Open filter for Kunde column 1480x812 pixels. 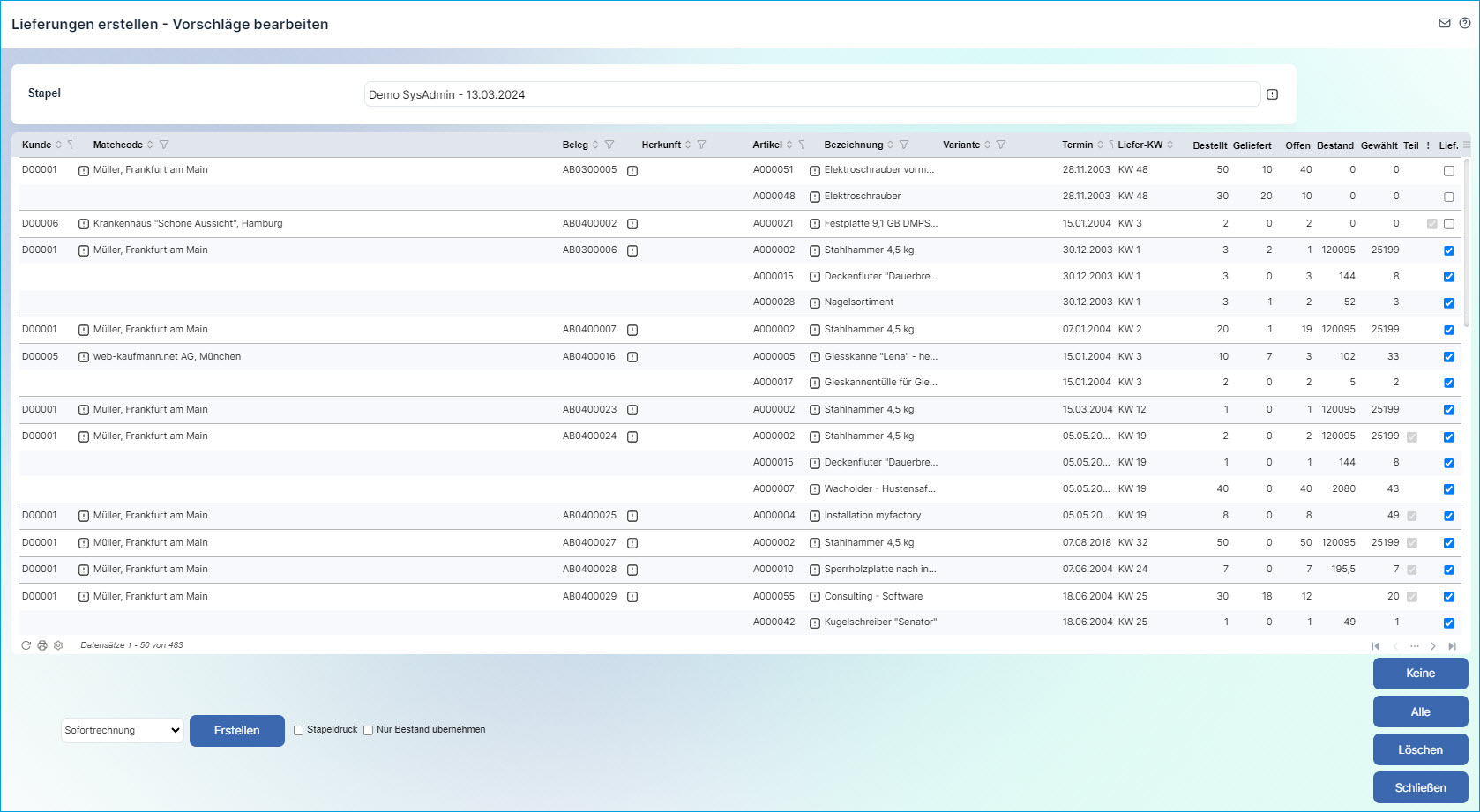[71, 145]
